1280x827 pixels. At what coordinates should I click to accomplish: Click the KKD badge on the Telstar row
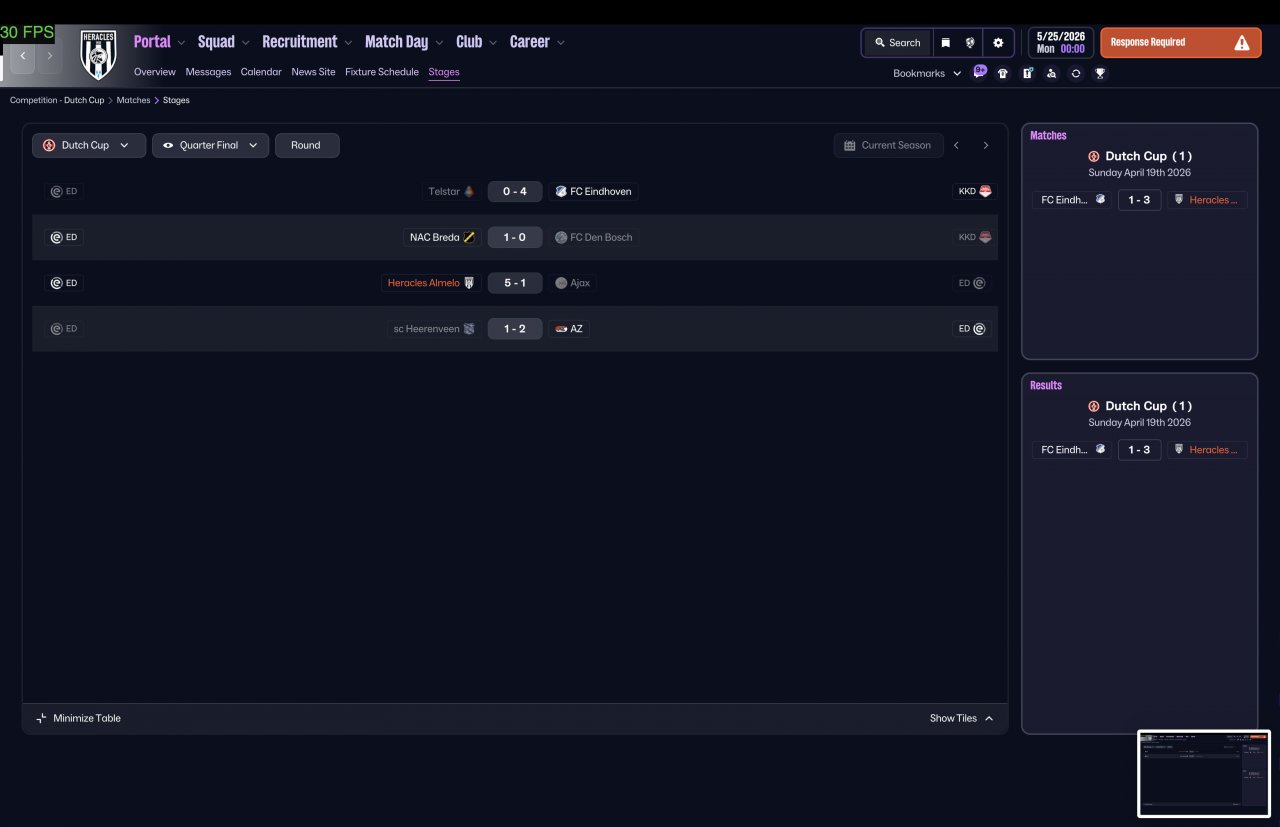974,191
